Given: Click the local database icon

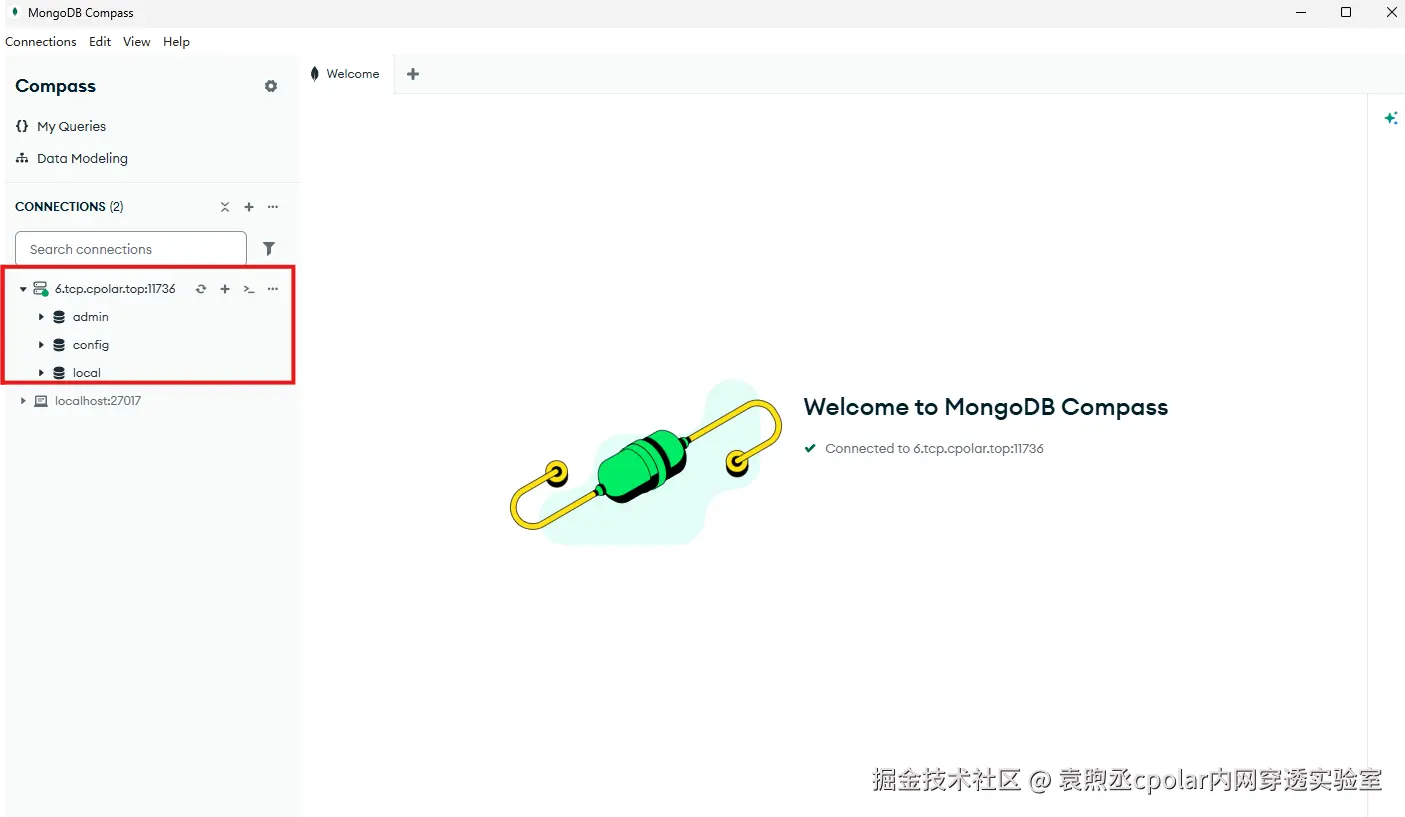Looking at the screenshot, I should coord(59,373).
